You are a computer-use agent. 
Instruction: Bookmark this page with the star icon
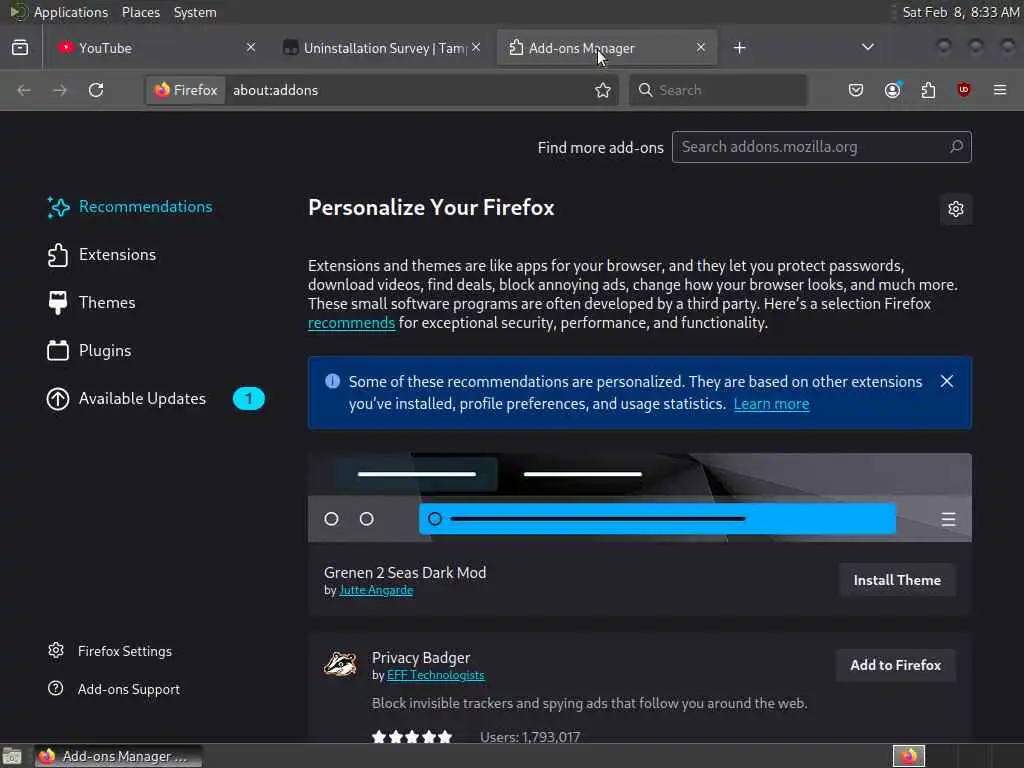pyautogui.click(x=603, y=90)
